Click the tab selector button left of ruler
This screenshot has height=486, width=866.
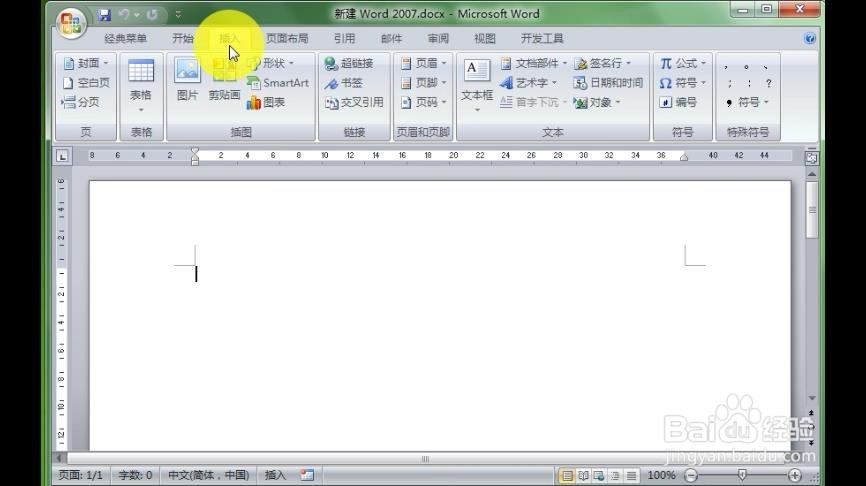coord(62,156)
